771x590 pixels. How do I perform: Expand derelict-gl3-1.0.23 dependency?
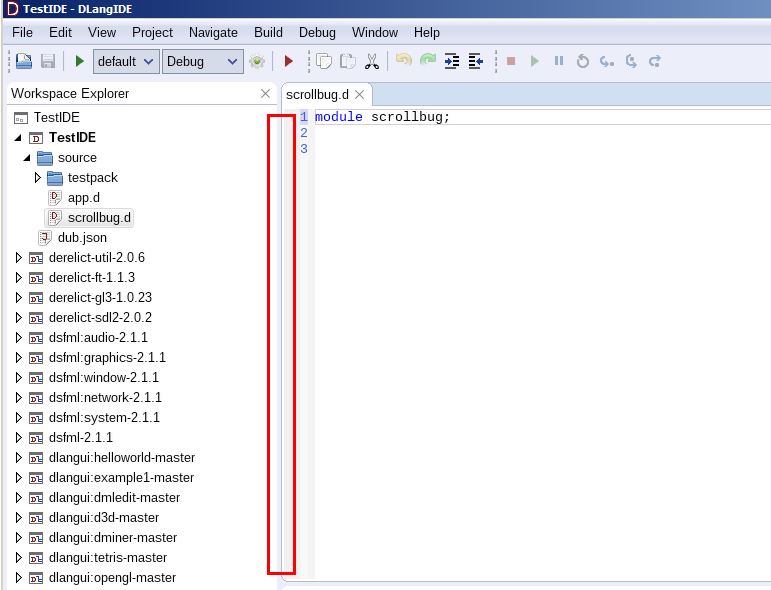point(19,297)
